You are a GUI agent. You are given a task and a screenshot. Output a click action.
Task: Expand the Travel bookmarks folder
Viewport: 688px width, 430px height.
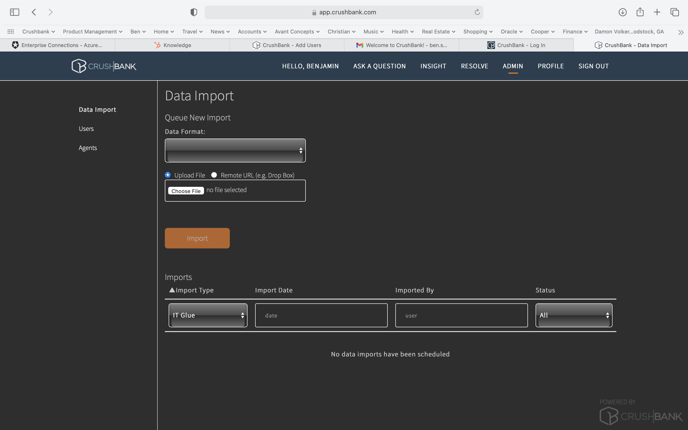coord(192,32)
